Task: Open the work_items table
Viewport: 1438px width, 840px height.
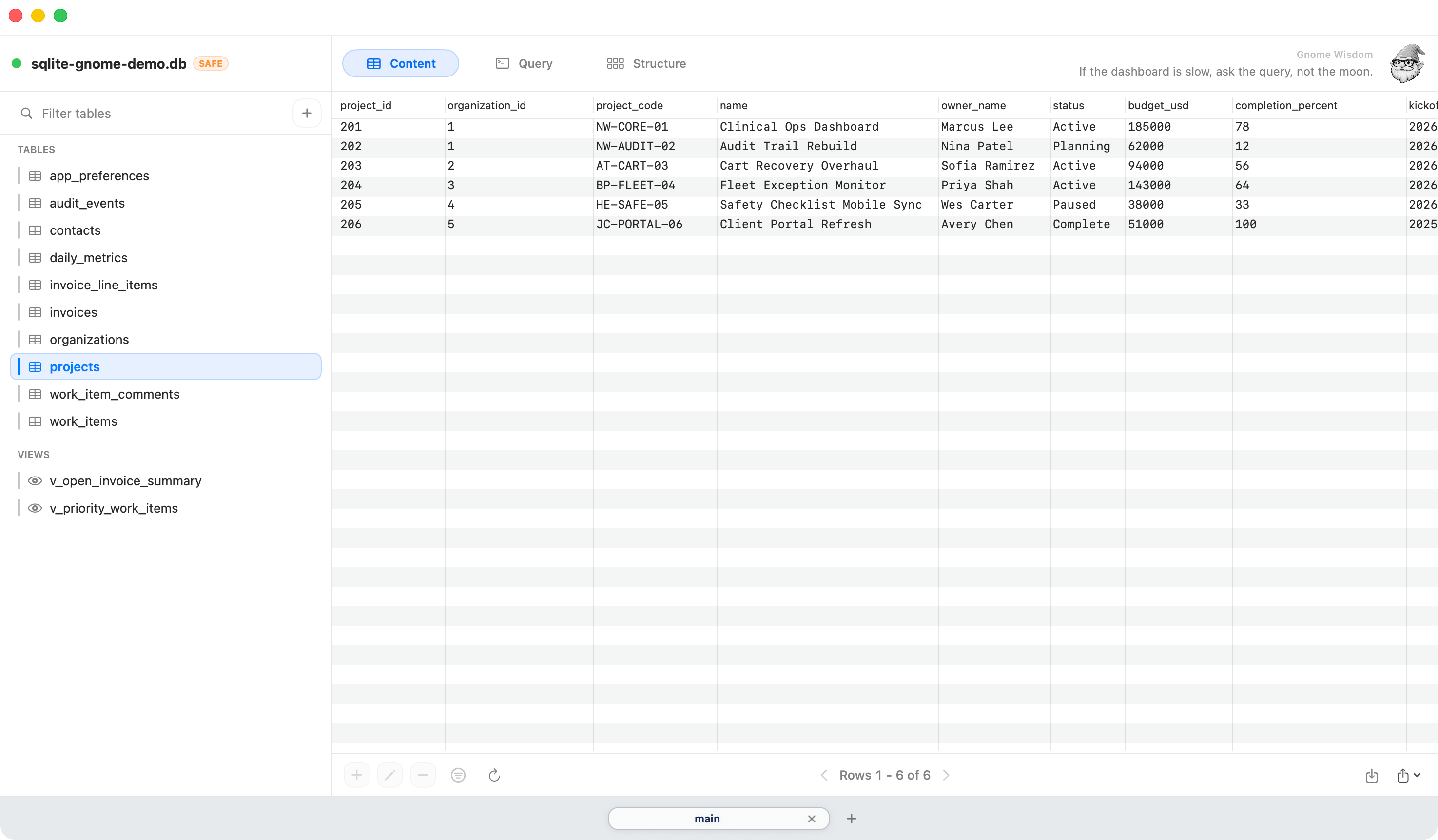Action: 165,421
